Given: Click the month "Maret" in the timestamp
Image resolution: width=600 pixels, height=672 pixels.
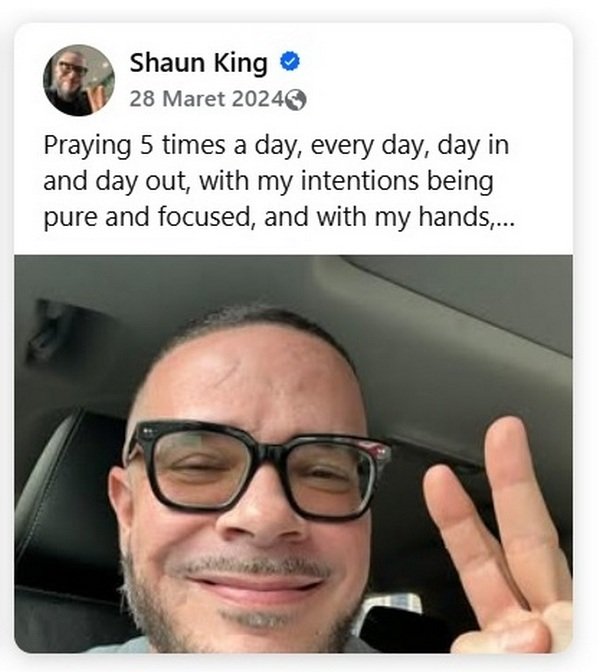Looking at the screenshot, I should point(194,99).
